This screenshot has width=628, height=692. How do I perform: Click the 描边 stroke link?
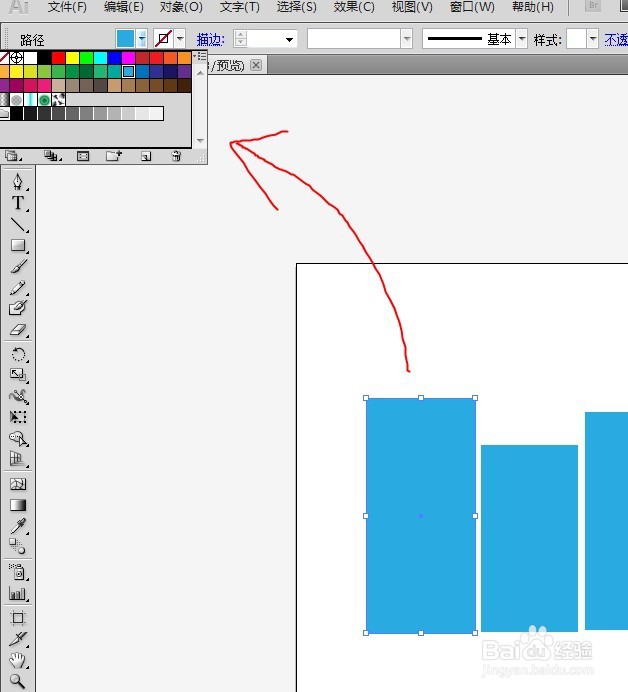pyautogui.click(x=211, y=40)
